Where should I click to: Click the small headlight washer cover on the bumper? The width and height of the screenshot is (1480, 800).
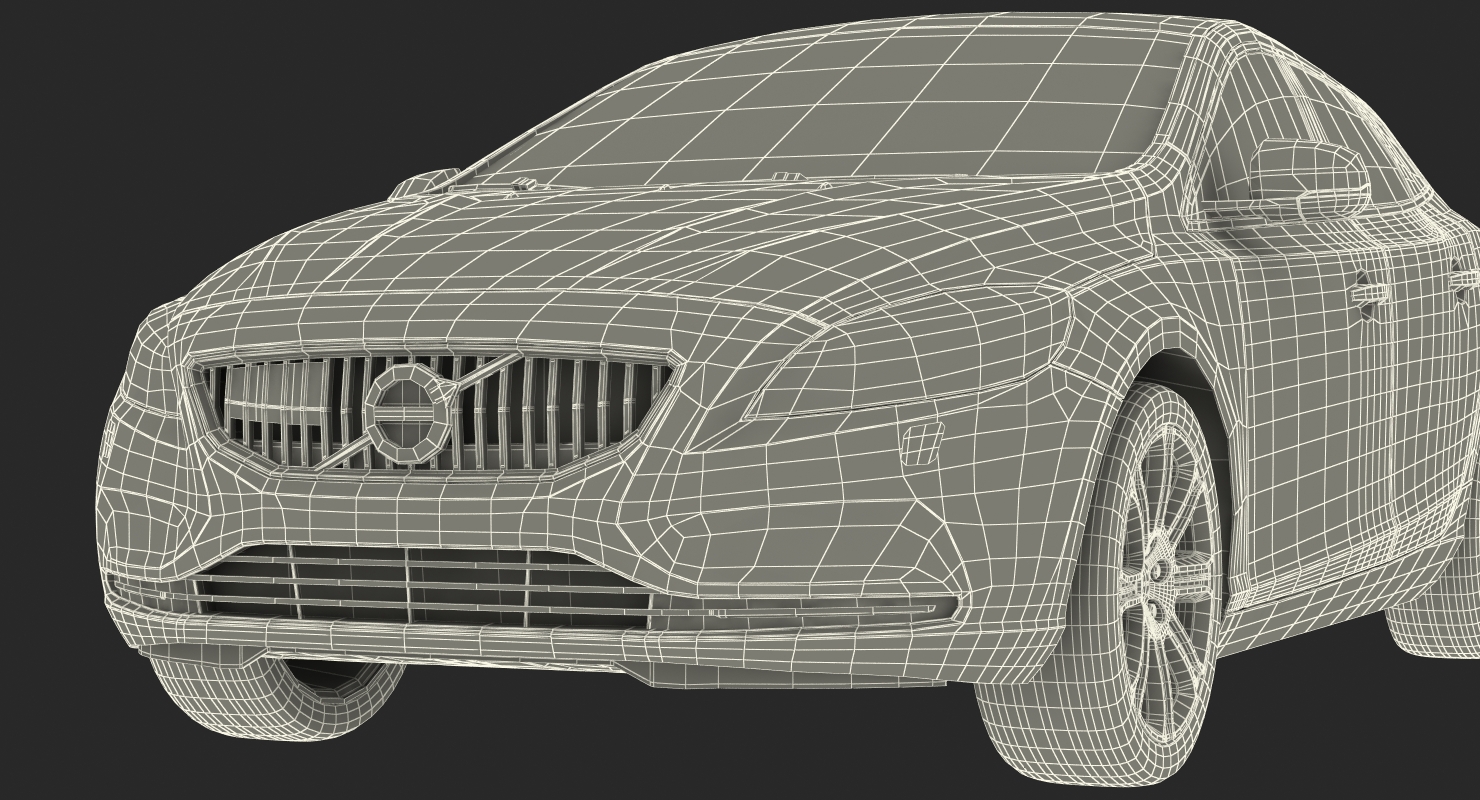pos(922,444)
